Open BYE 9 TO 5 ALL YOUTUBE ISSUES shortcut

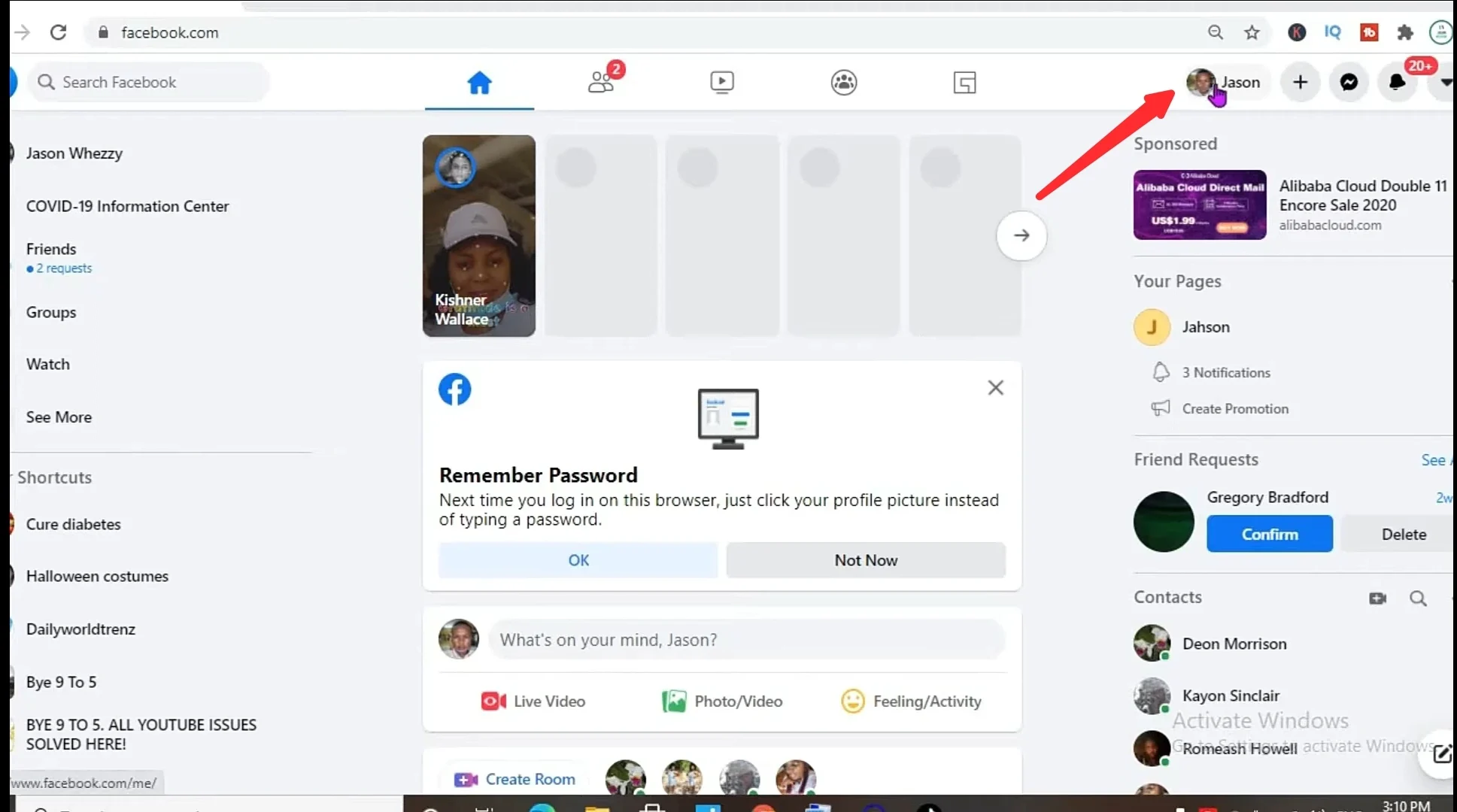tap(141, 735)
